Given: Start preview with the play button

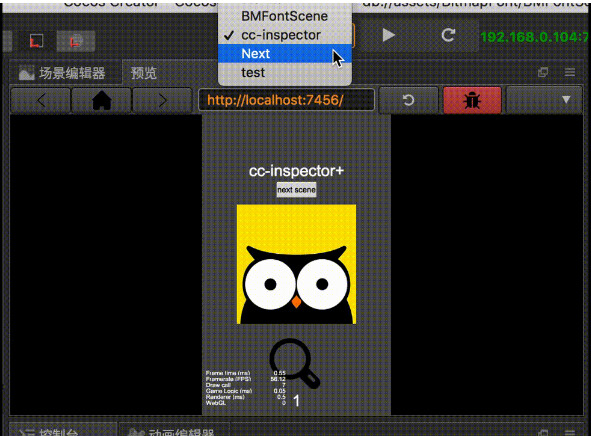Looking at the screenshot, I should [388, 35].
